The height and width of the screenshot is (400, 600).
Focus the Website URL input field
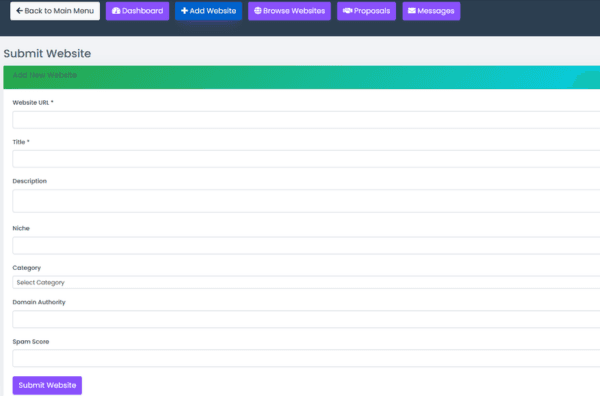pos(306,120)
